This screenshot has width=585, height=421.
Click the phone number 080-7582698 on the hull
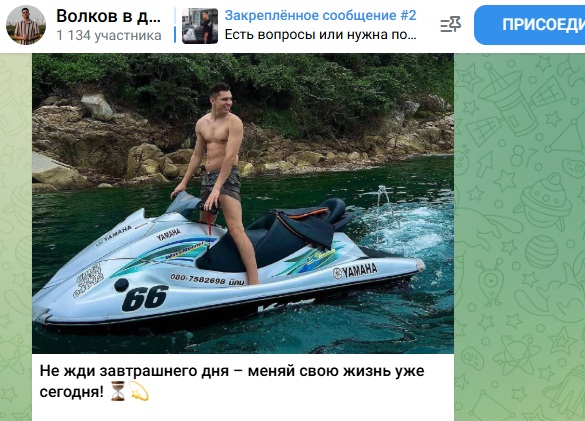point(198,279)
